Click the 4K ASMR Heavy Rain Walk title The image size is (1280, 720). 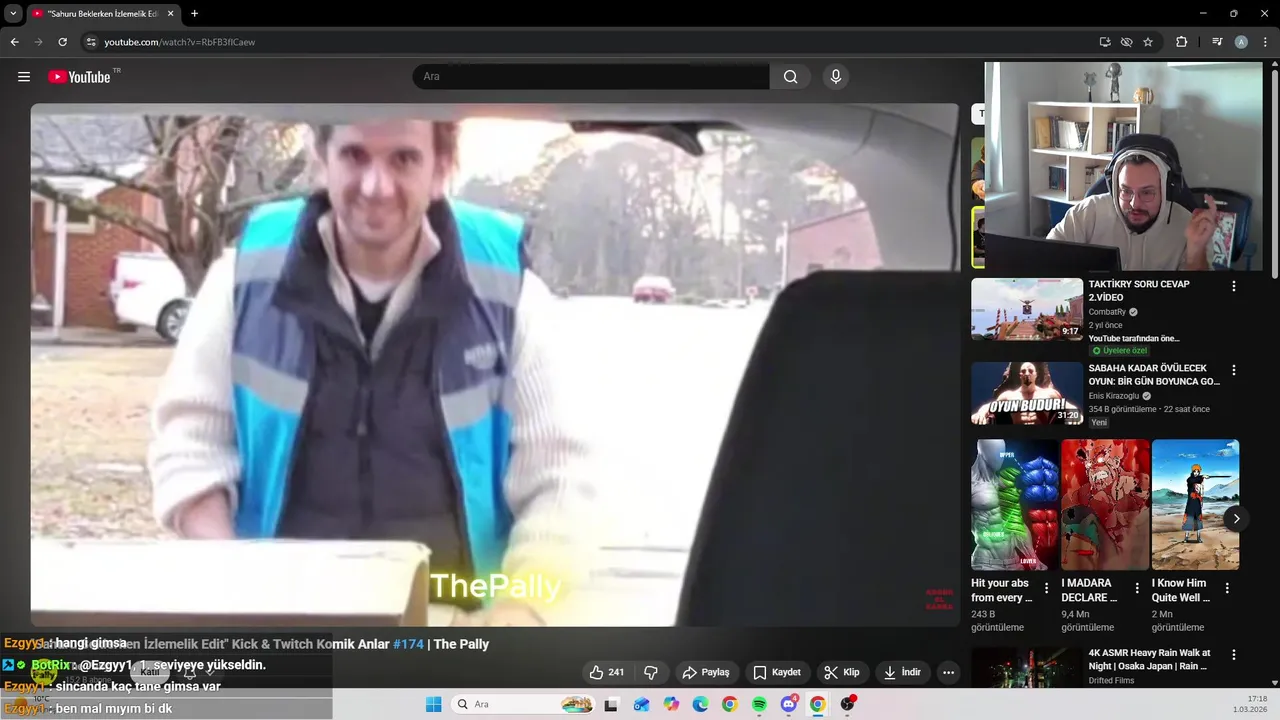coord(1149,659)
